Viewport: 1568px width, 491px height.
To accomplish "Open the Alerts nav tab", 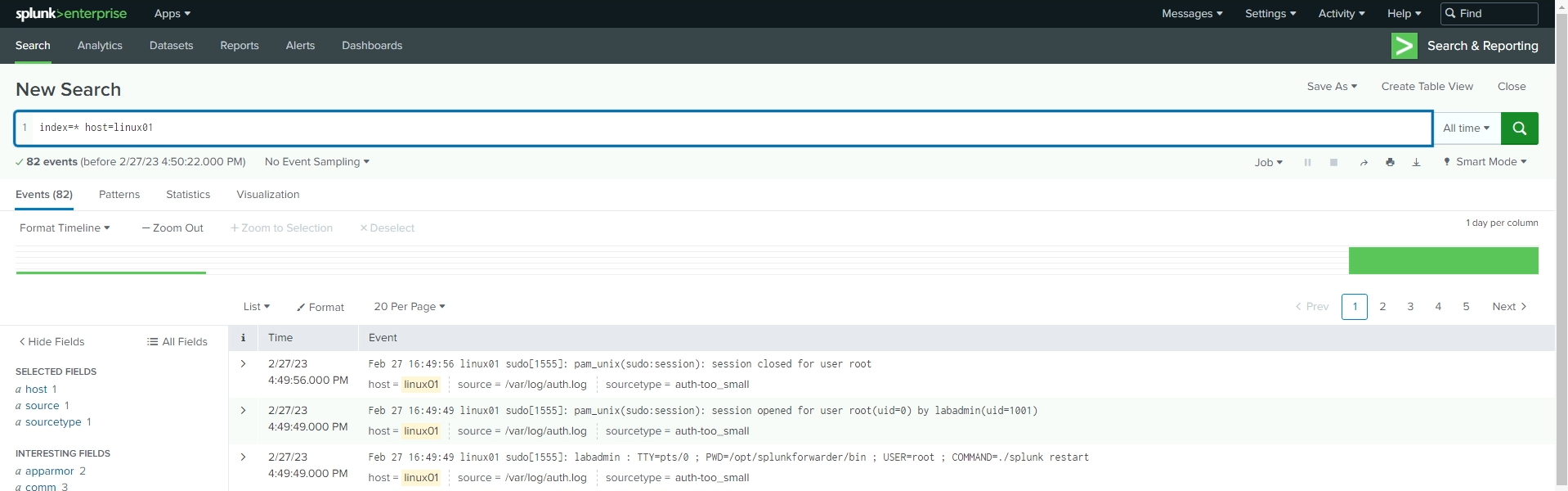I will pos(300,46).
